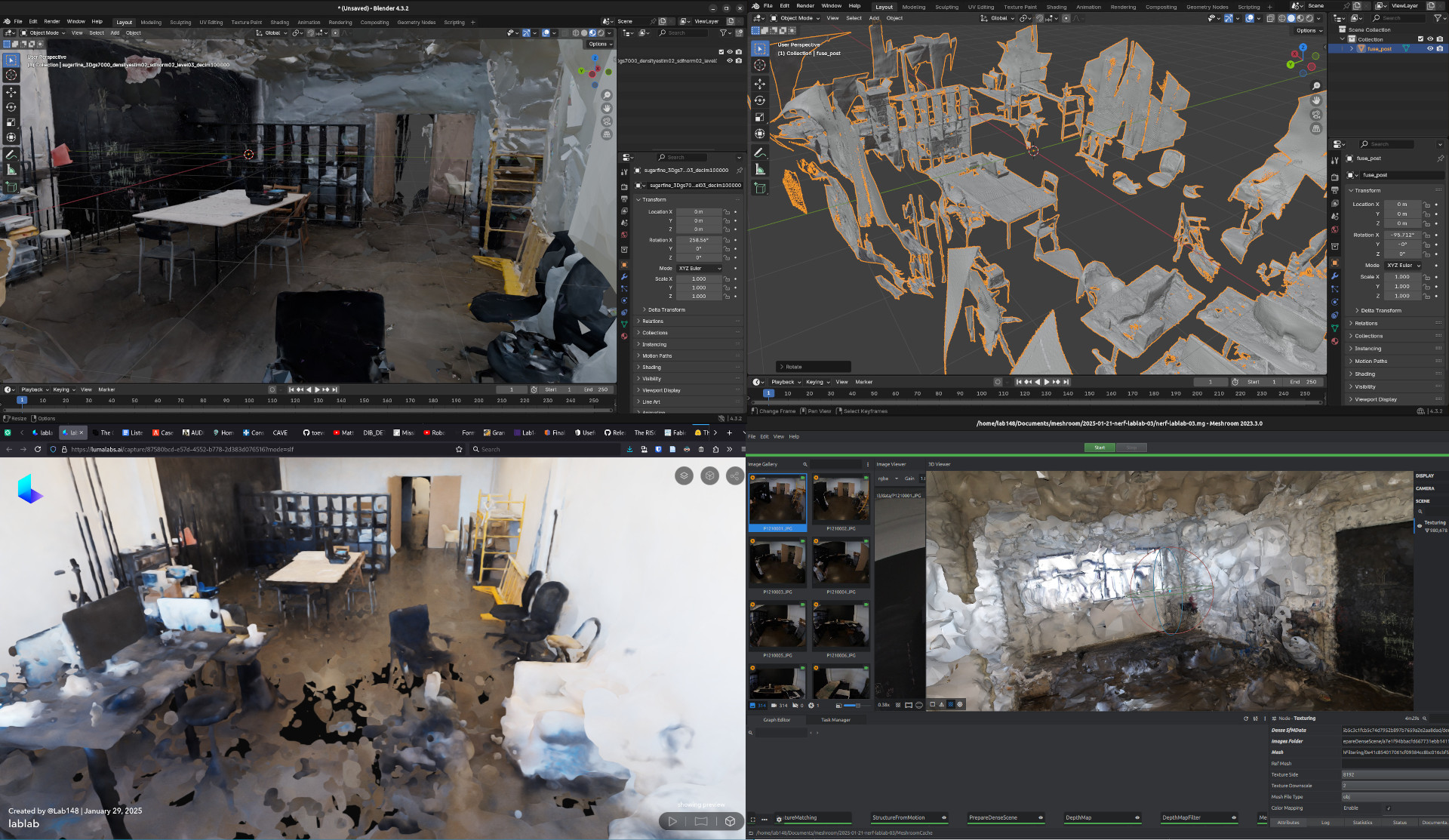Open Firefox downloads panel icon

[x=629, y=449]
